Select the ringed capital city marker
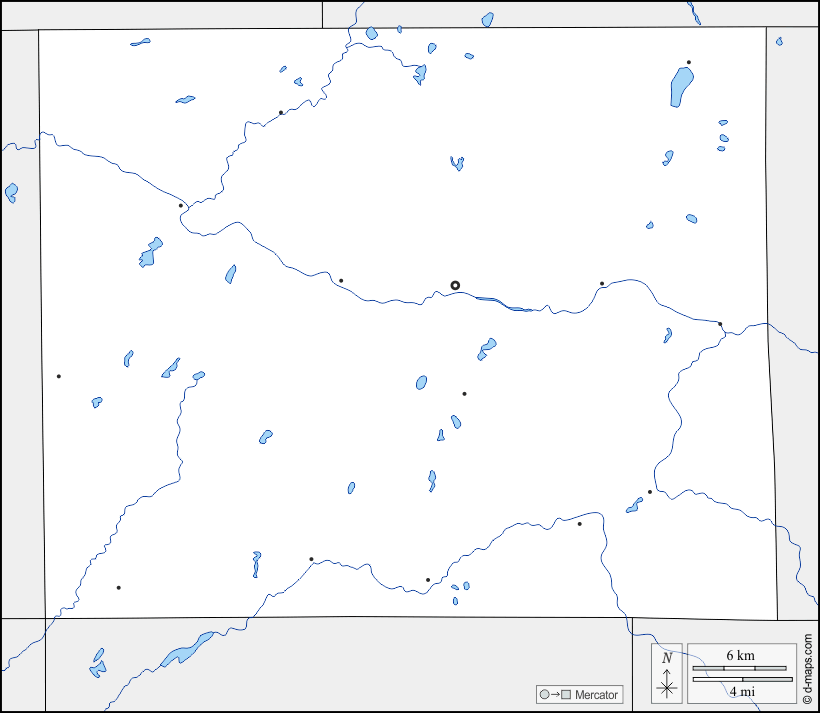This screenshot has width=820, height=713. point(455,285)
